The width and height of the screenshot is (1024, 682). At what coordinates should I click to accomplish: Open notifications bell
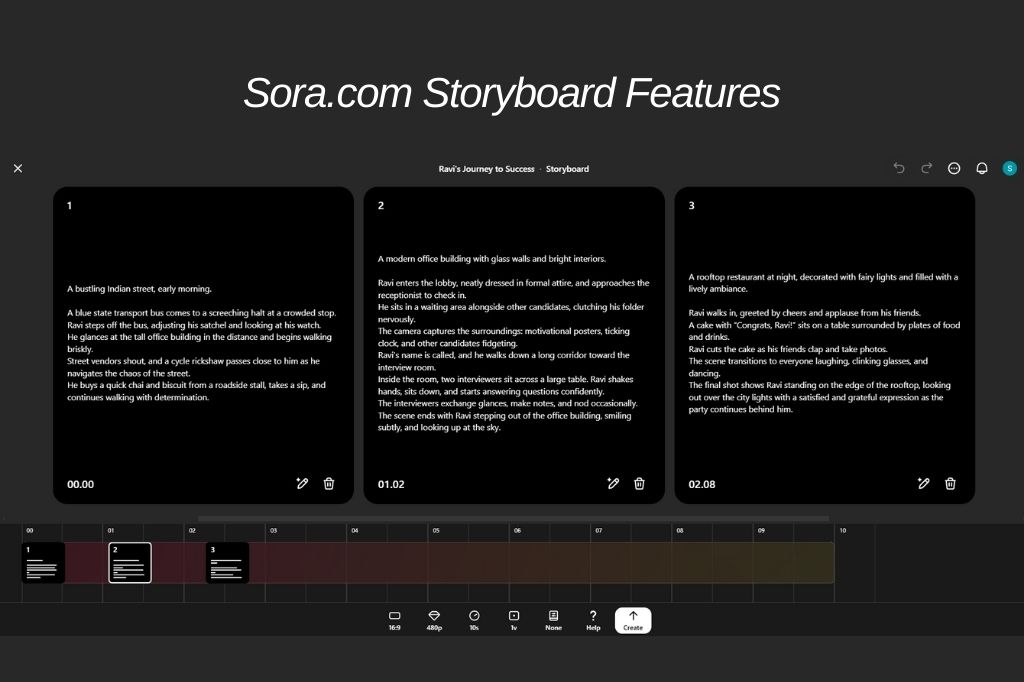tap(982, 169)
